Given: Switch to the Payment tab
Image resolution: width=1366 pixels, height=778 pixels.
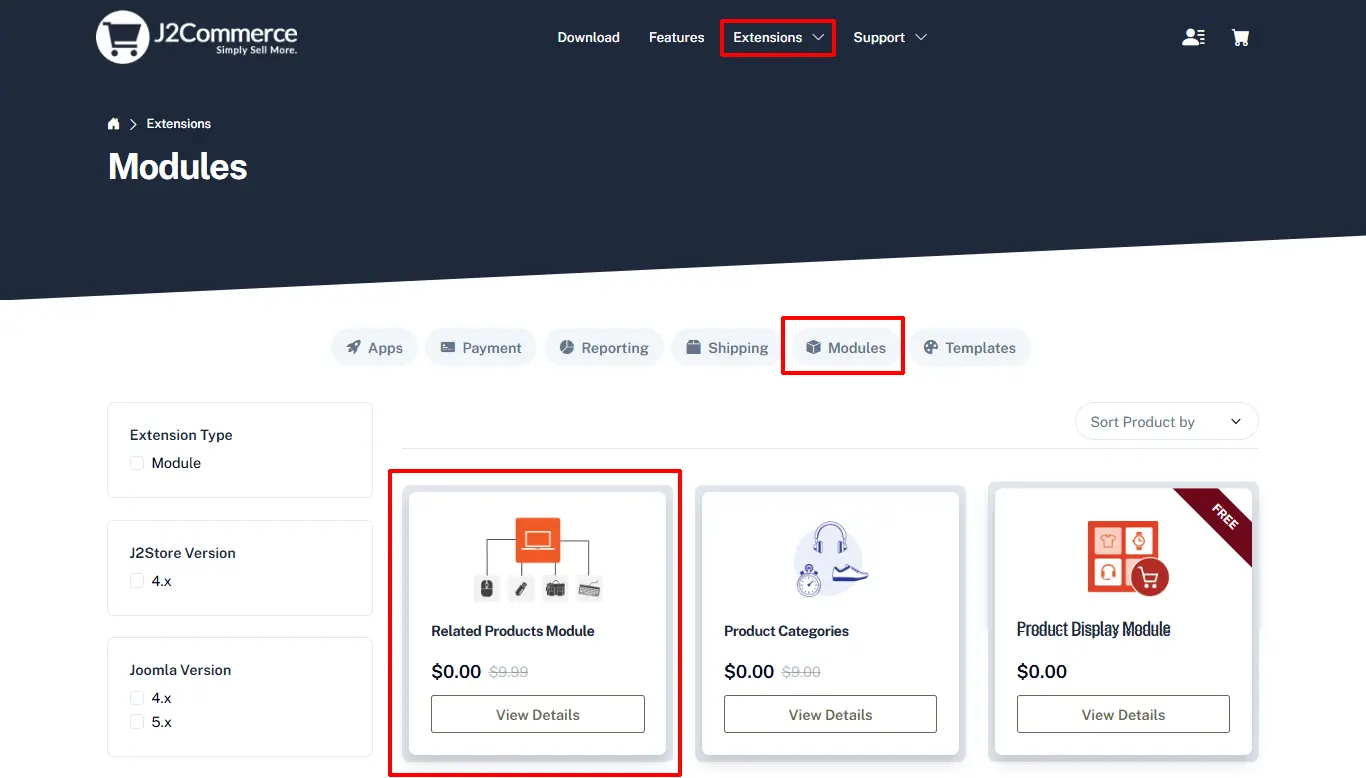Looking at the screenshot, I should pos(481,348).
